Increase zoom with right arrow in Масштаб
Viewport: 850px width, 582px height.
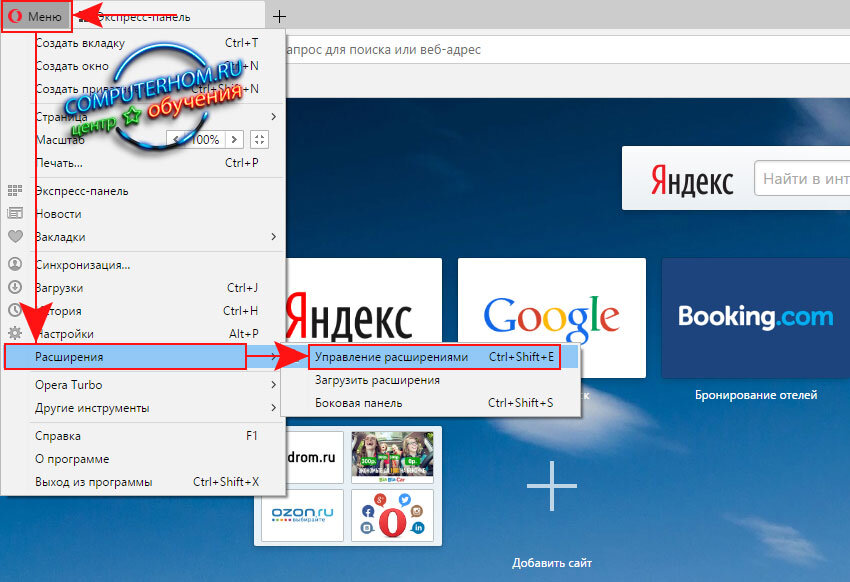234,140
